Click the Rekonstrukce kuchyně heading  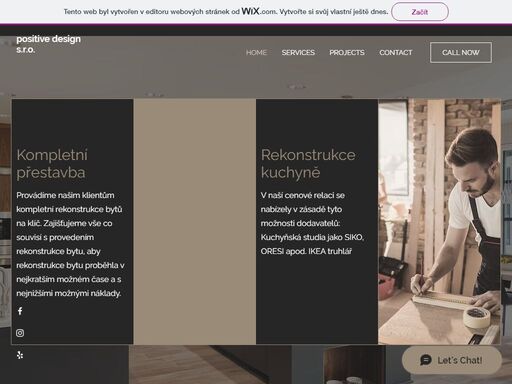pos(308,164)
